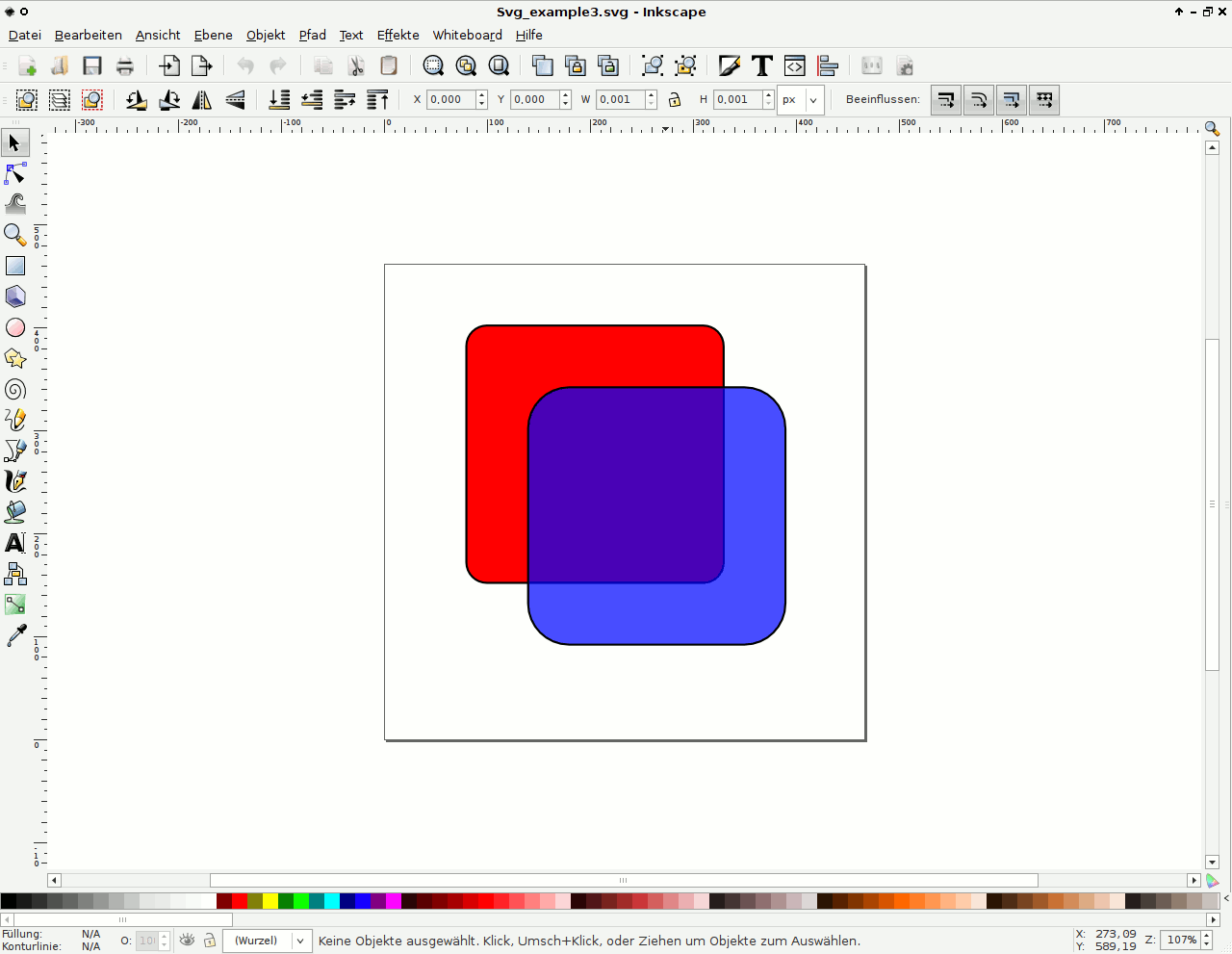Open the Datei menu
The width and height of the screenshot is (1232, 954).
pyautogui.click(x=25, y=35)
